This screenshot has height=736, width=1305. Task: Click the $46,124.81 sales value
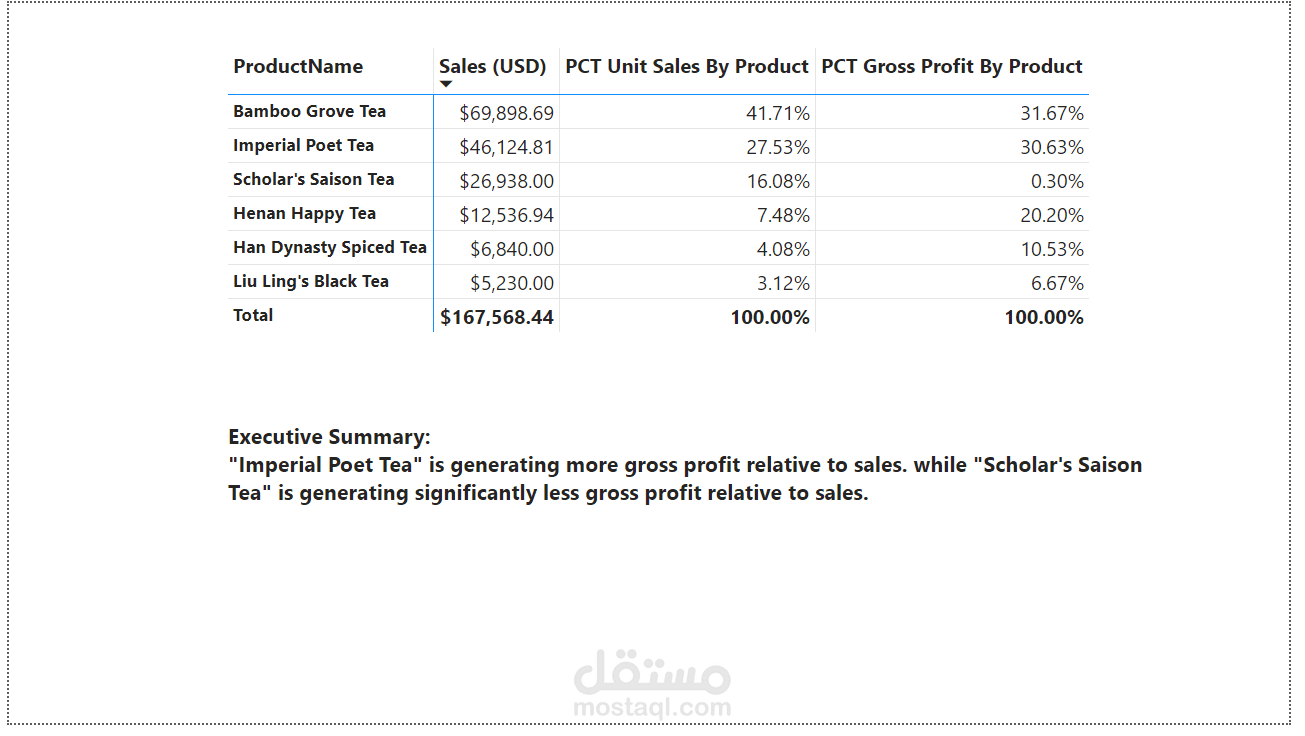tap(507, 148)
